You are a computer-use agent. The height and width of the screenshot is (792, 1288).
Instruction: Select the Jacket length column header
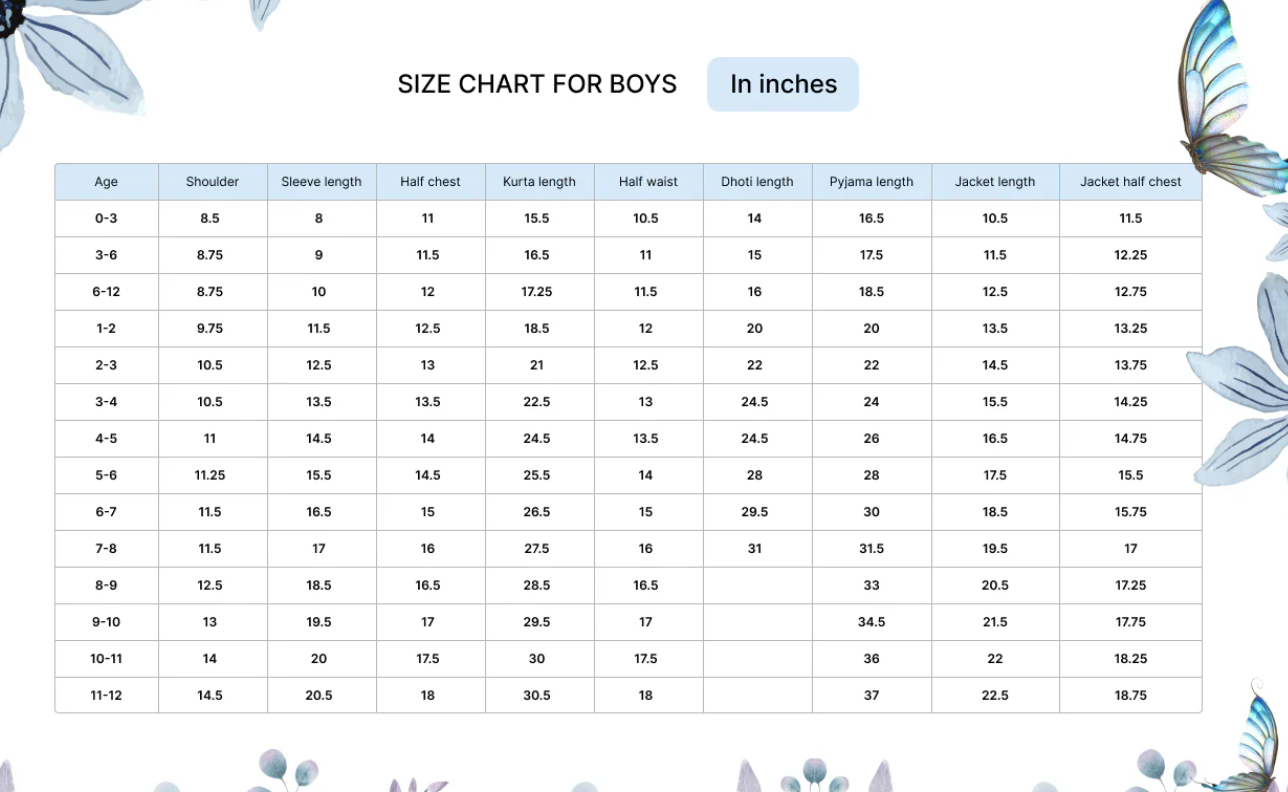coord(995,182)
